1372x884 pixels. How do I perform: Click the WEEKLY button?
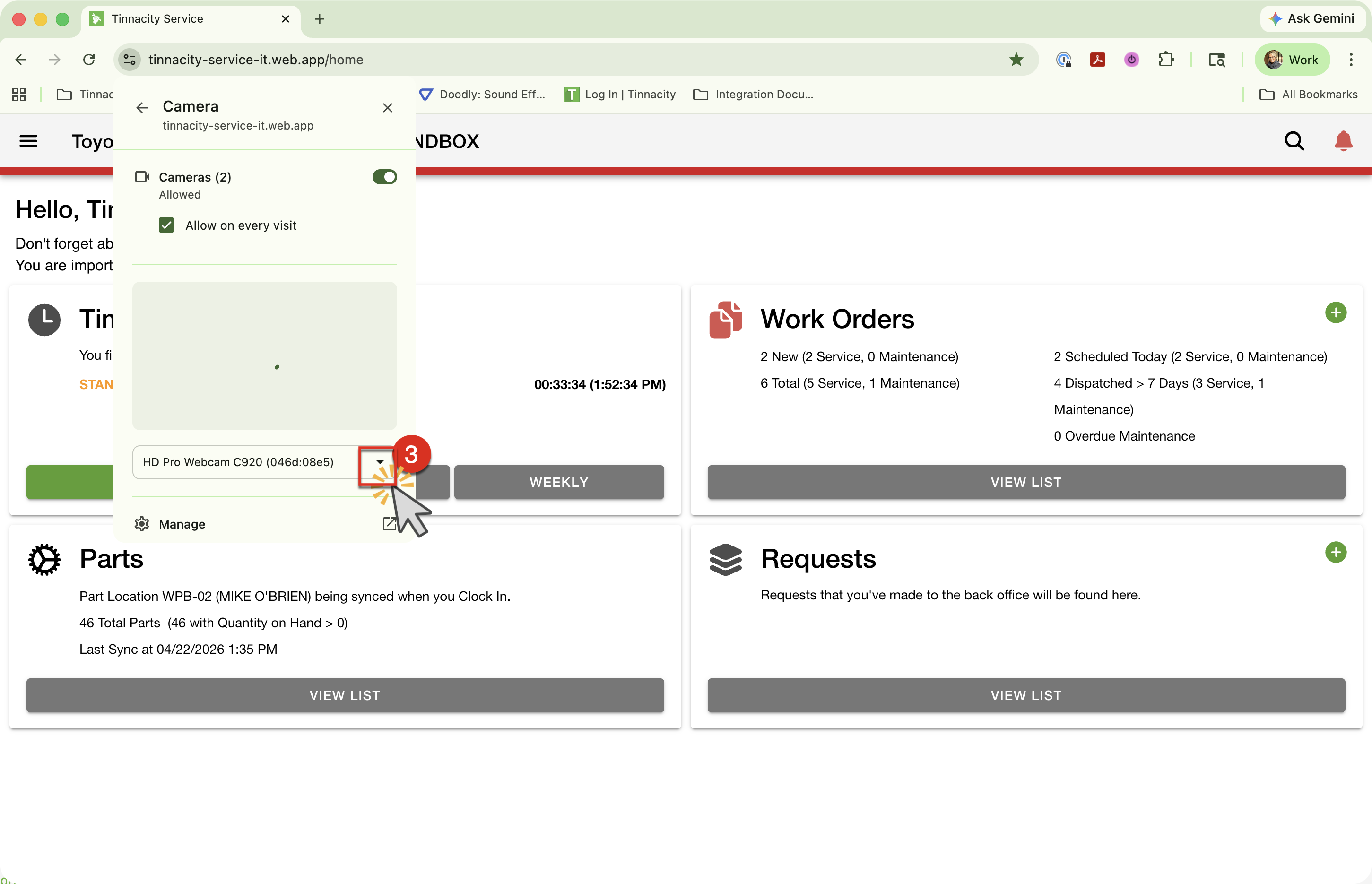(558, 482)
